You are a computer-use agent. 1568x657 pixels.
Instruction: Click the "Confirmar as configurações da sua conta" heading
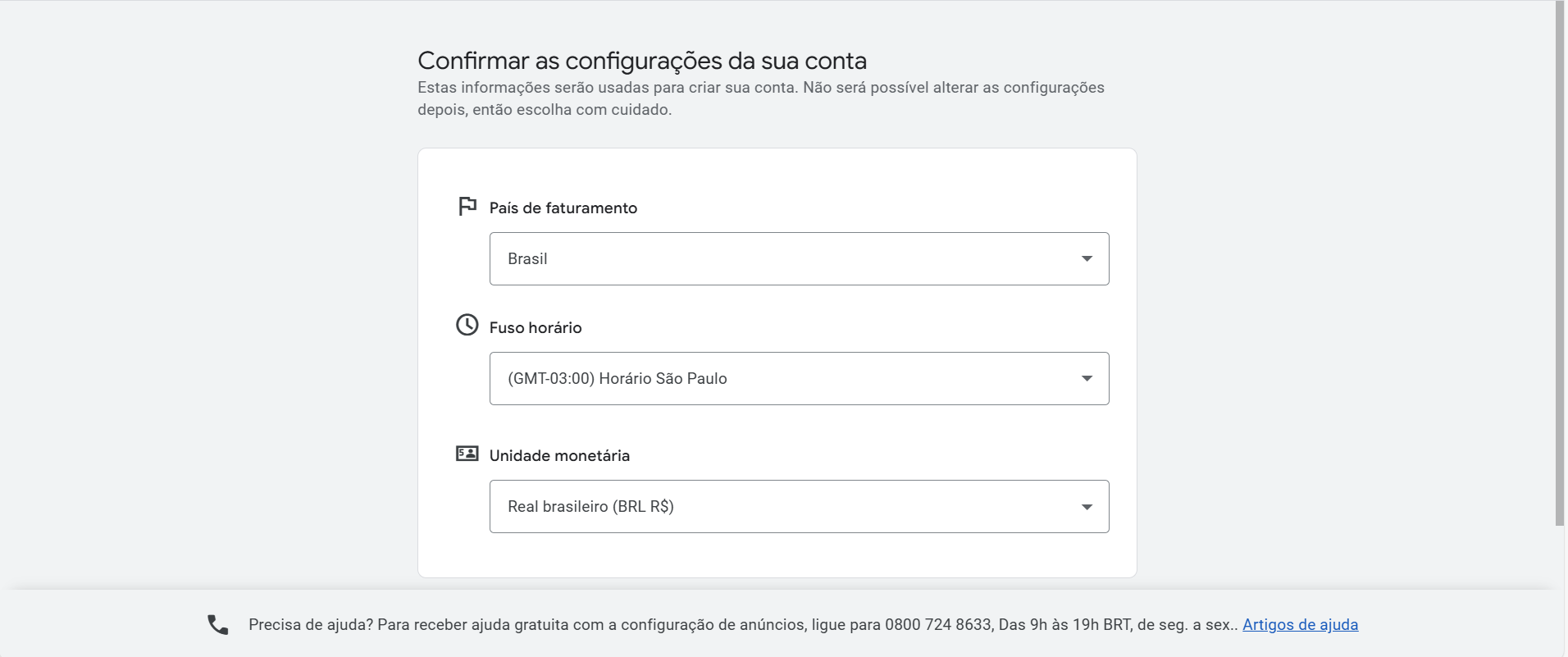coord(642,60)
